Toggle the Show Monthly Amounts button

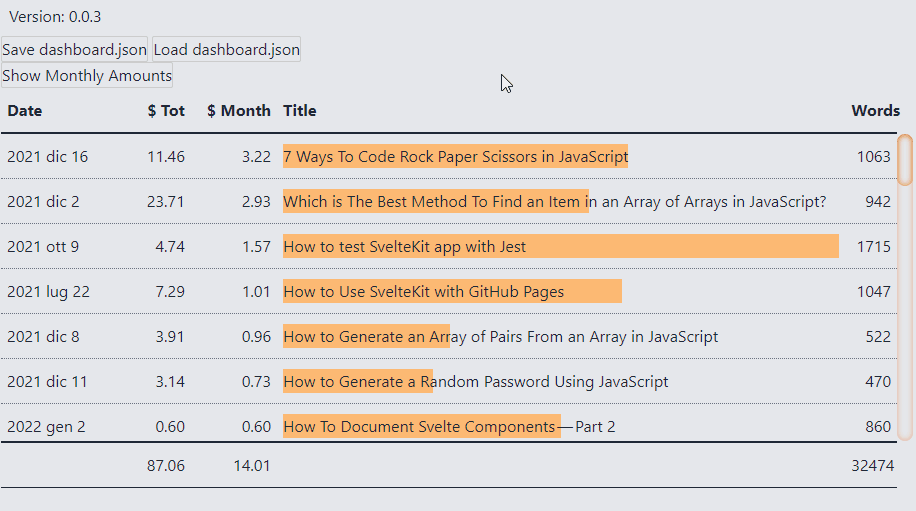click(x=87, y=76)
